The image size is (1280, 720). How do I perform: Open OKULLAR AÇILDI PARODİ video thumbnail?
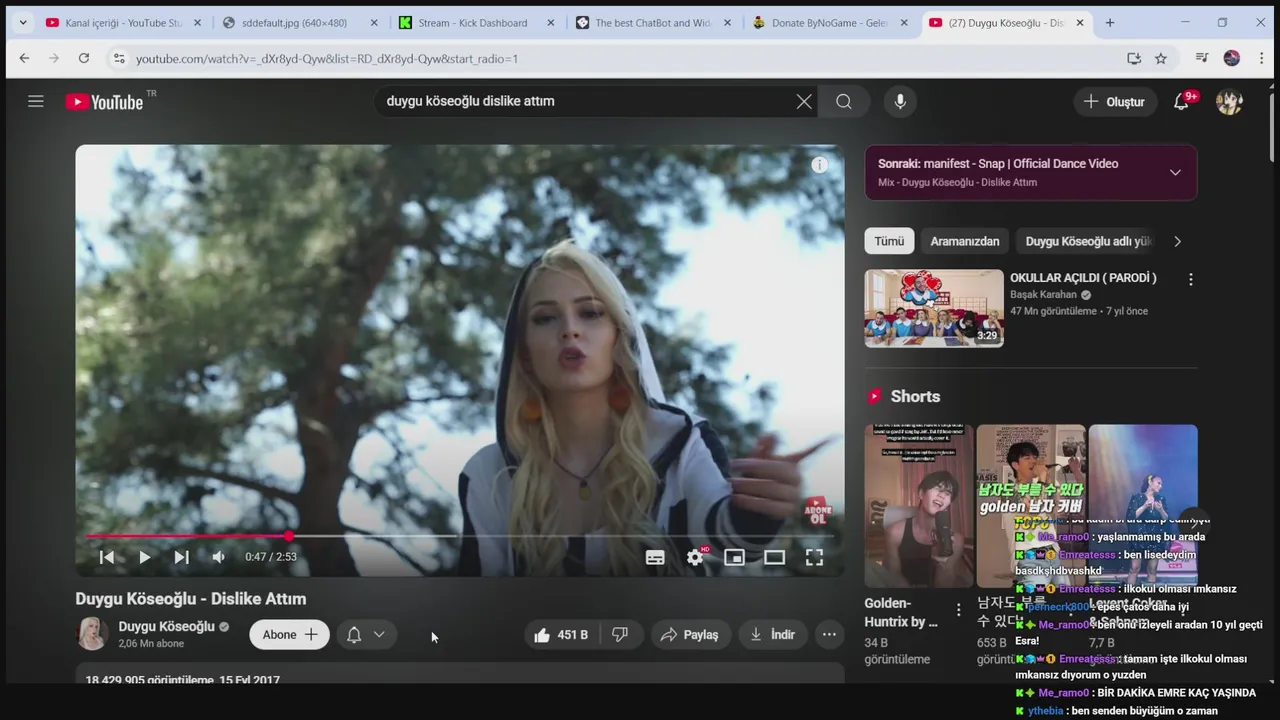(x=934, y=308)
